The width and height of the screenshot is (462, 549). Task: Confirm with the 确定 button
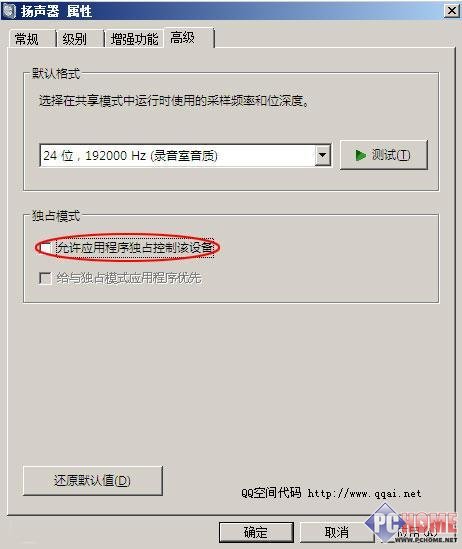point(256,532)
